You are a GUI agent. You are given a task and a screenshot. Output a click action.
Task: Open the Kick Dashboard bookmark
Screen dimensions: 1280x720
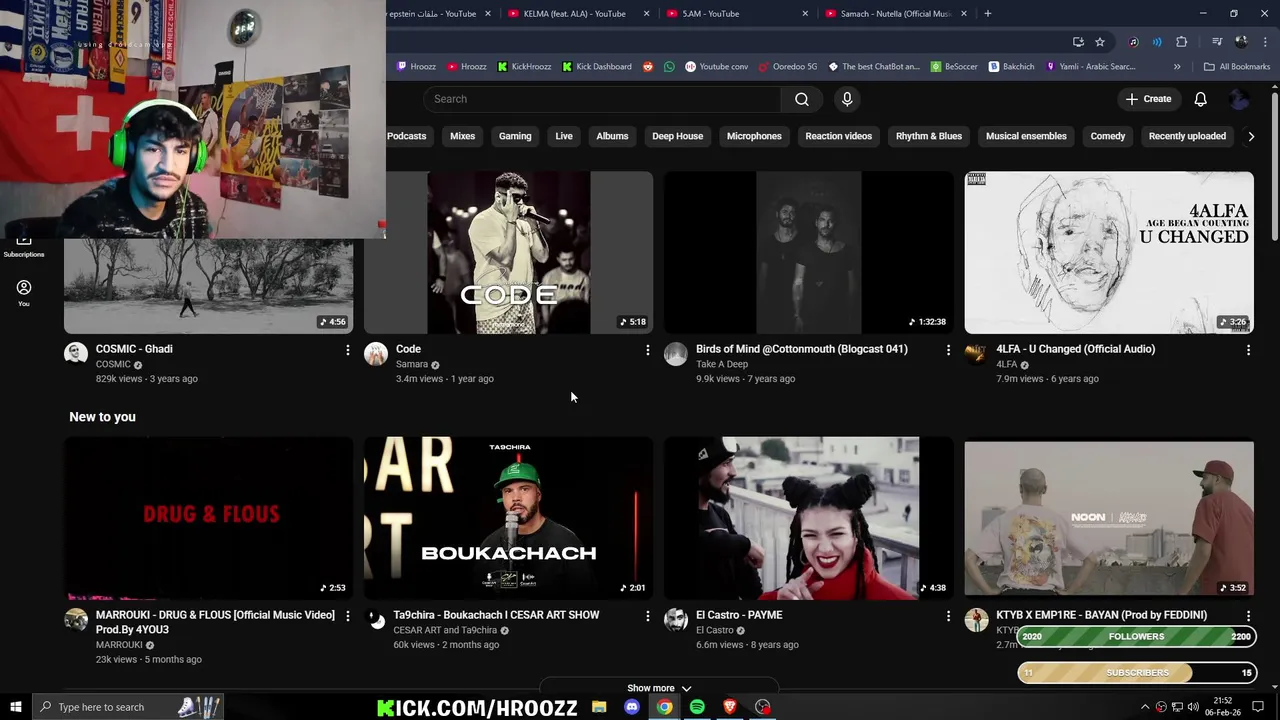596,67
